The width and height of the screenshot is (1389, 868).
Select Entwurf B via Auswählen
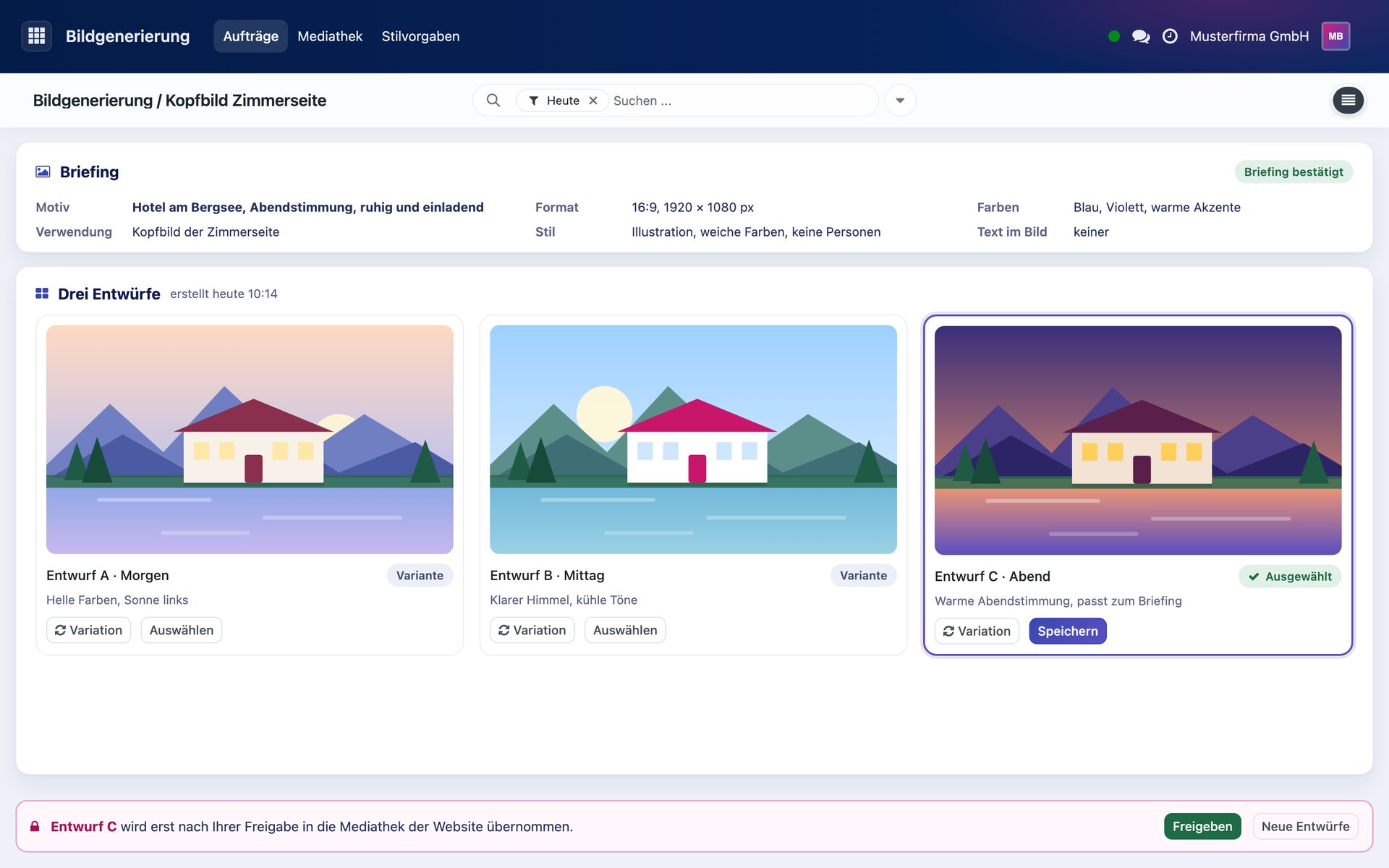[x=625, y=630]
